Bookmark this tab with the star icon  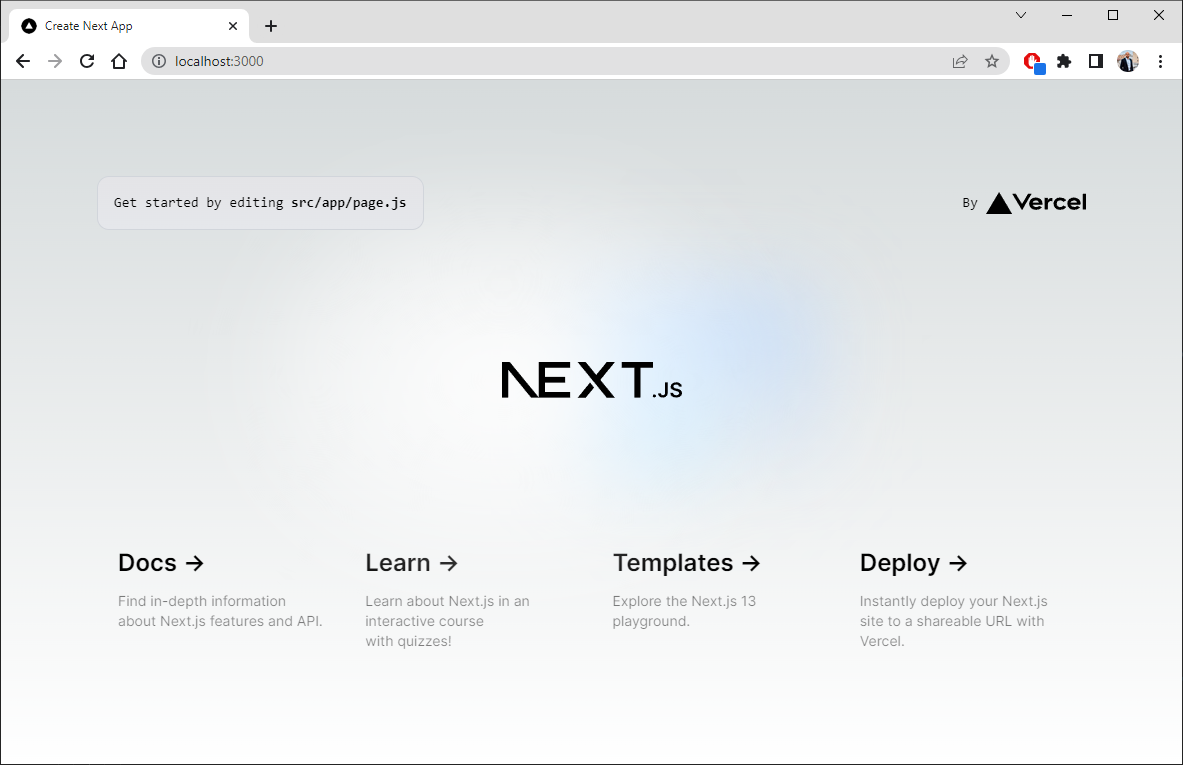click(x=991, y=61)
